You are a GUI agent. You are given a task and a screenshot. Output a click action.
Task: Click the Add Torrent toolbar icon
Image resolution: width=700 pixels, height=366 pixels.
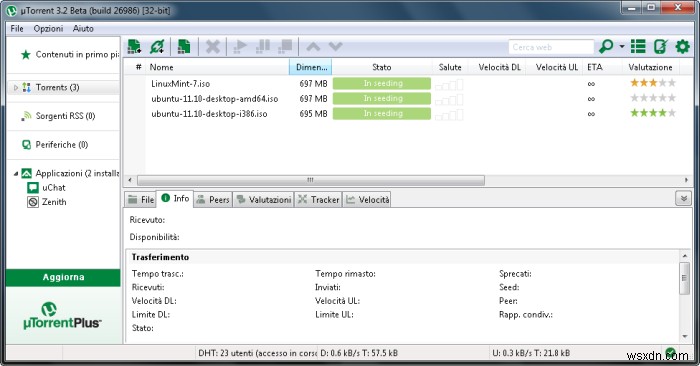(134, 46)
